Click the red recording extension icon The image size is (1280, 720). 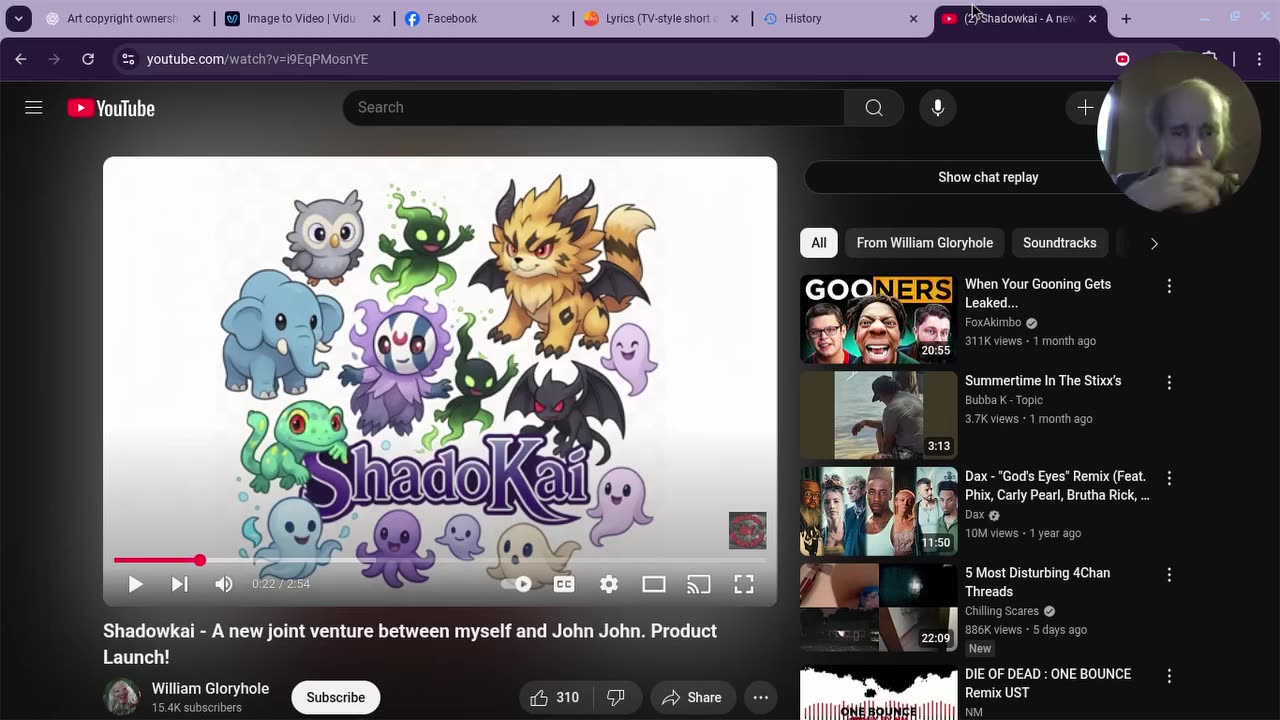pos(1122,59)
